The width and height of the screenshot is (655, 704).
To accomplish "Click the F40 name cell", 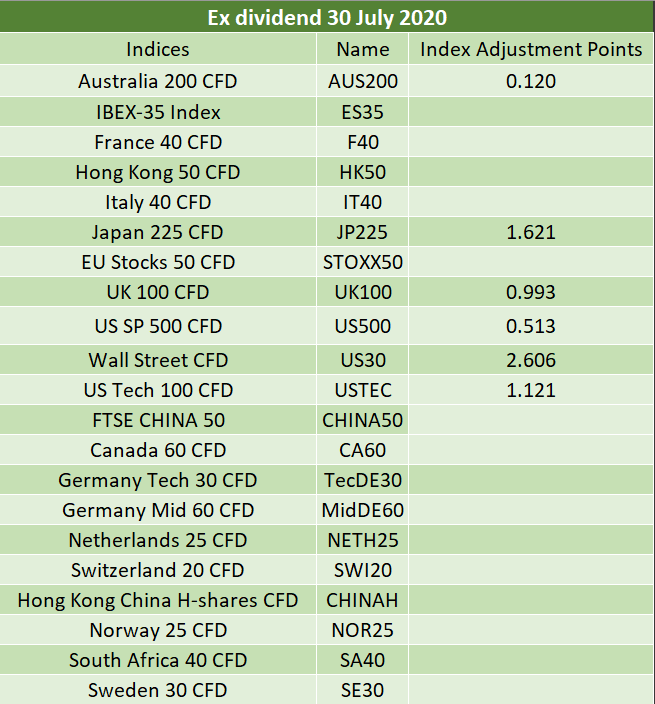I will tap(362, 142).
